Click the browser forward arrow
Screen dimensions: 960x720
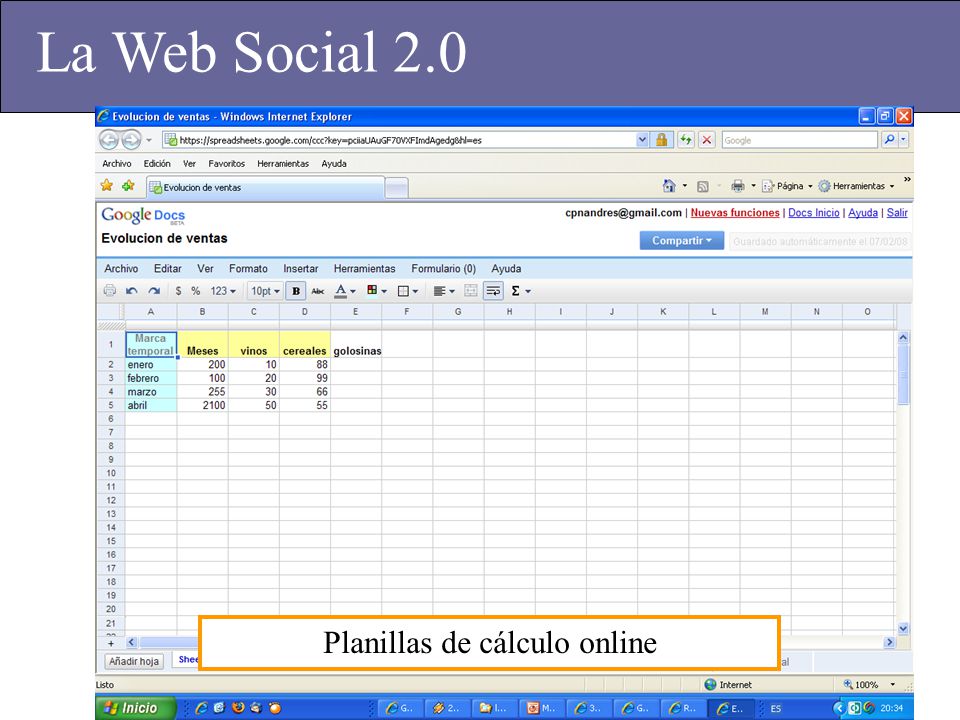pyautogui.click(x=131, y=140)
